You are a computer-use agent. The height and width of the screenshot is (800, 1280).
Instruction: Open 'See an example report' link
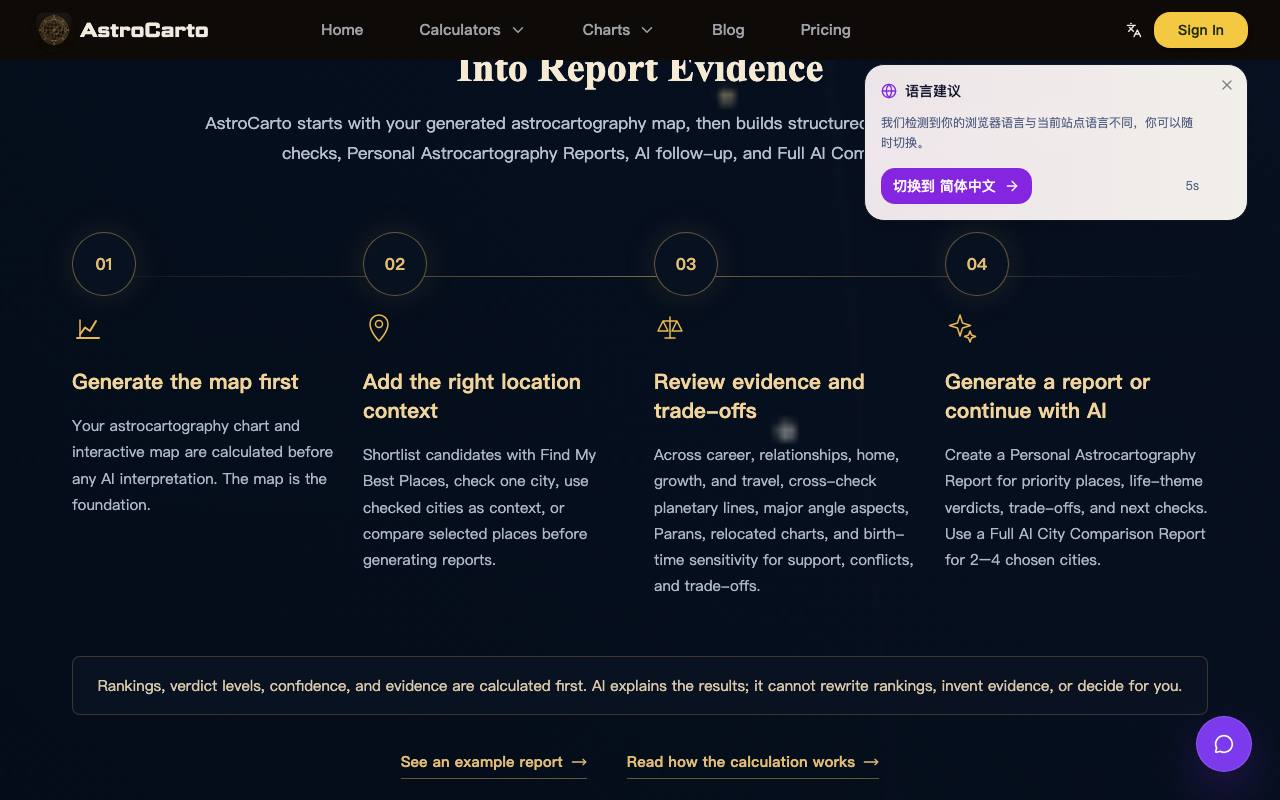(494, 762)
